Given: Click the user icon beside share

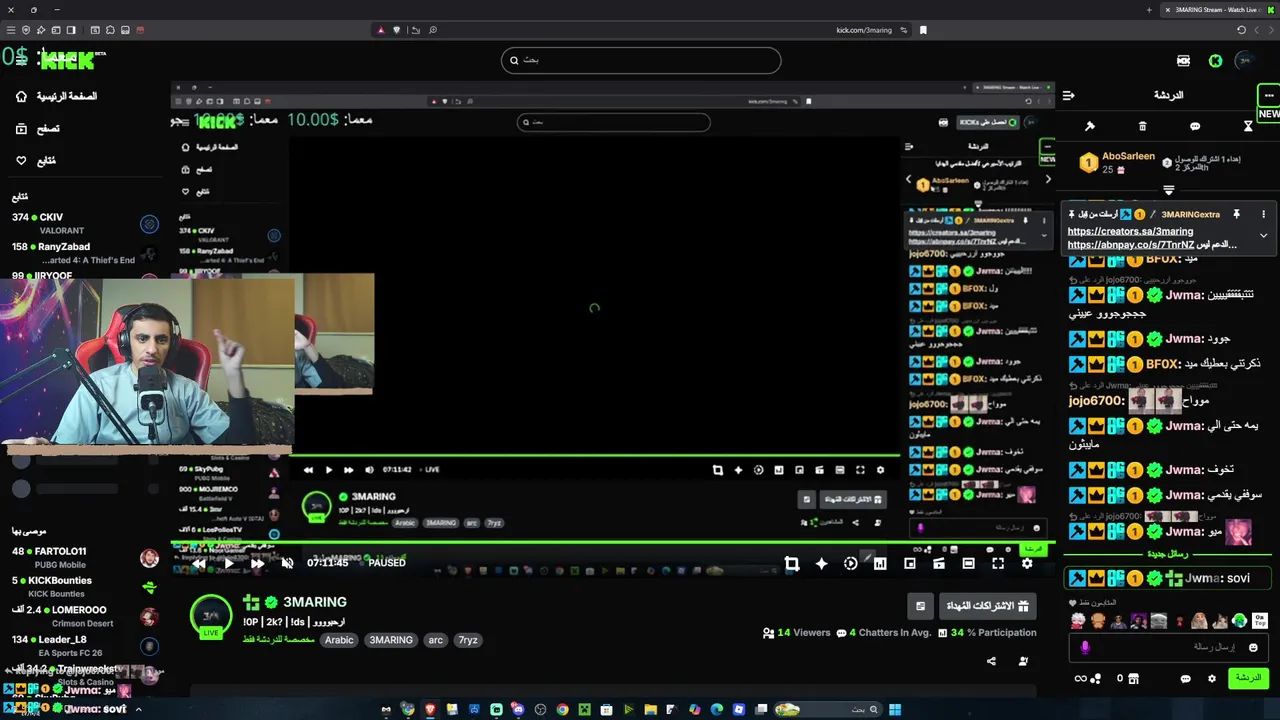Looking at the screenshot, I should pyautogui.click(x=1023, y=661).
